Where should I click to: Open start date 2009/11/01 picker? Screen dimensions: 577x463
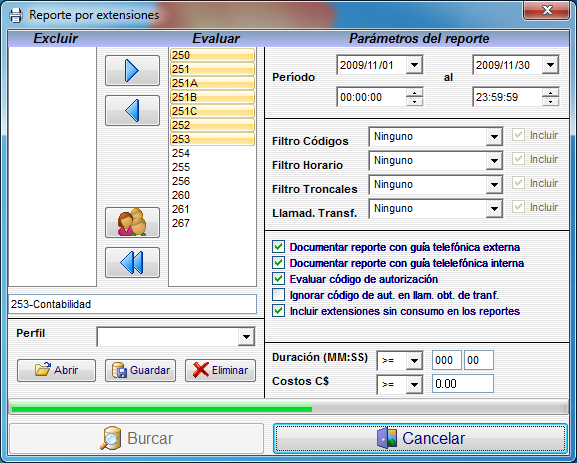pyautogui.click(x=414, y=65)
